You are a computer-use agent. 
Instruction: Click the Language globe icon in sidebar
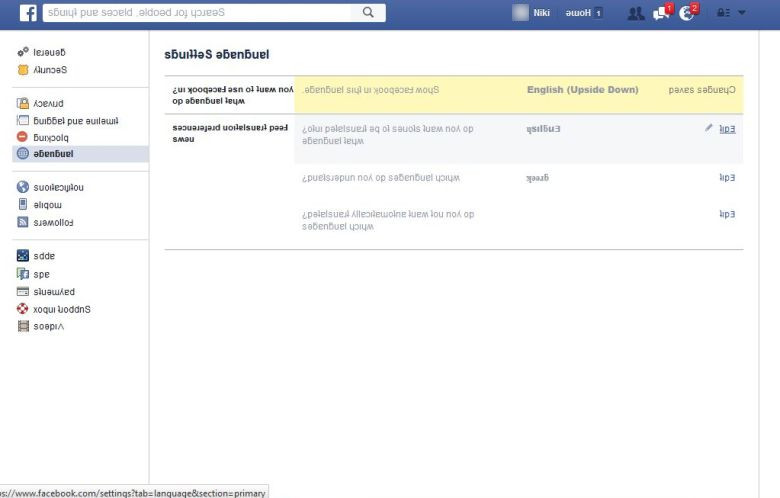[23, 154]
